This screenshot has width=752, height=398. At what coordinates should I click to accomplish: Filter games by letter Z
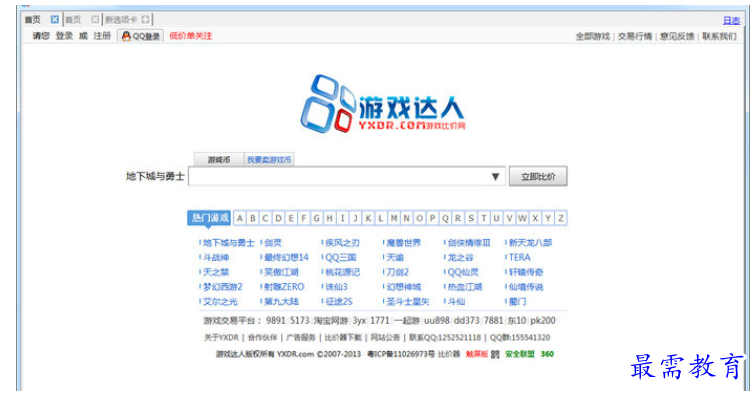[561, 218]
